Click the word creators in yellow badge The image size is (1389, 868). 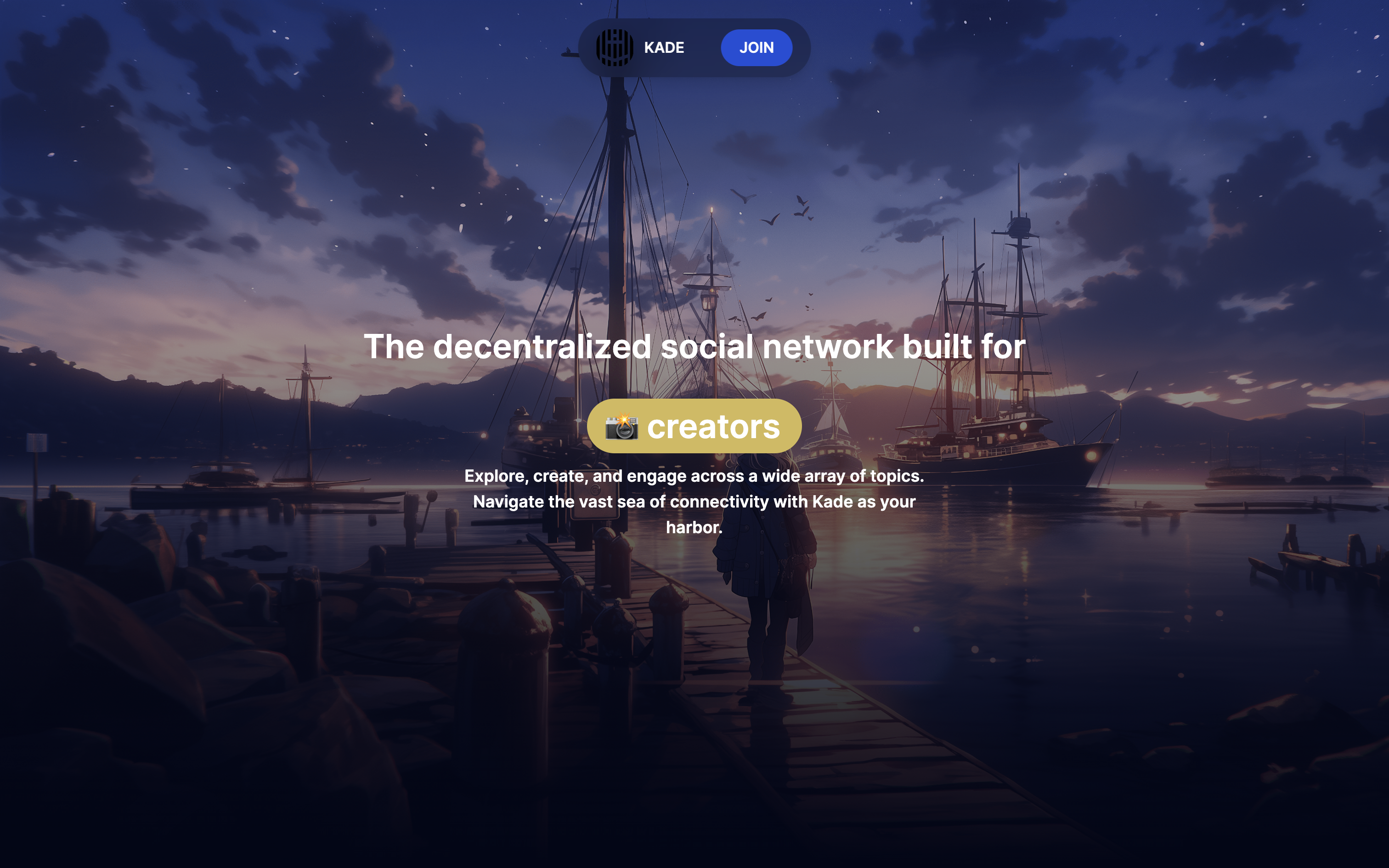[713, 427]
